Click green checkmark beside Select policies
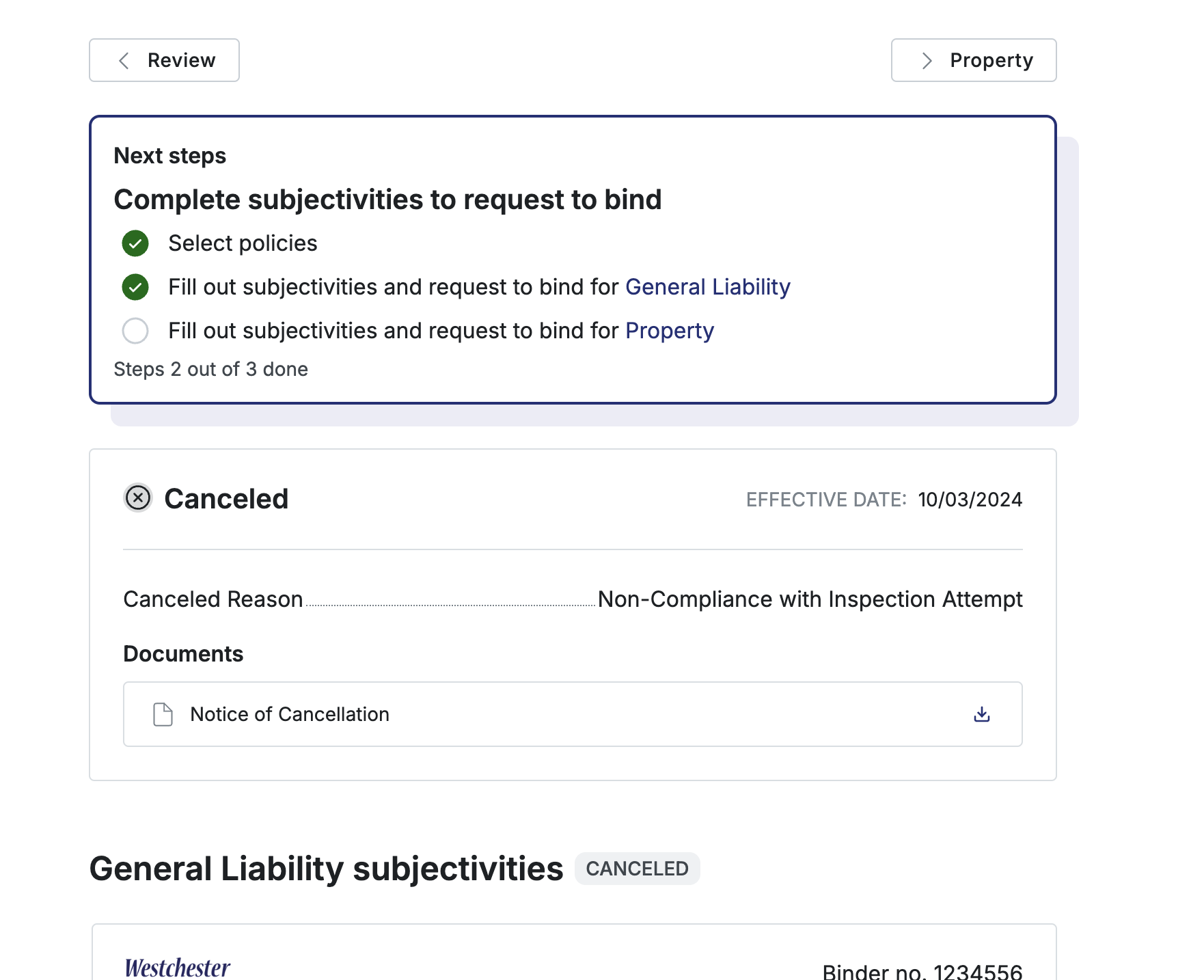 [135, 243]
